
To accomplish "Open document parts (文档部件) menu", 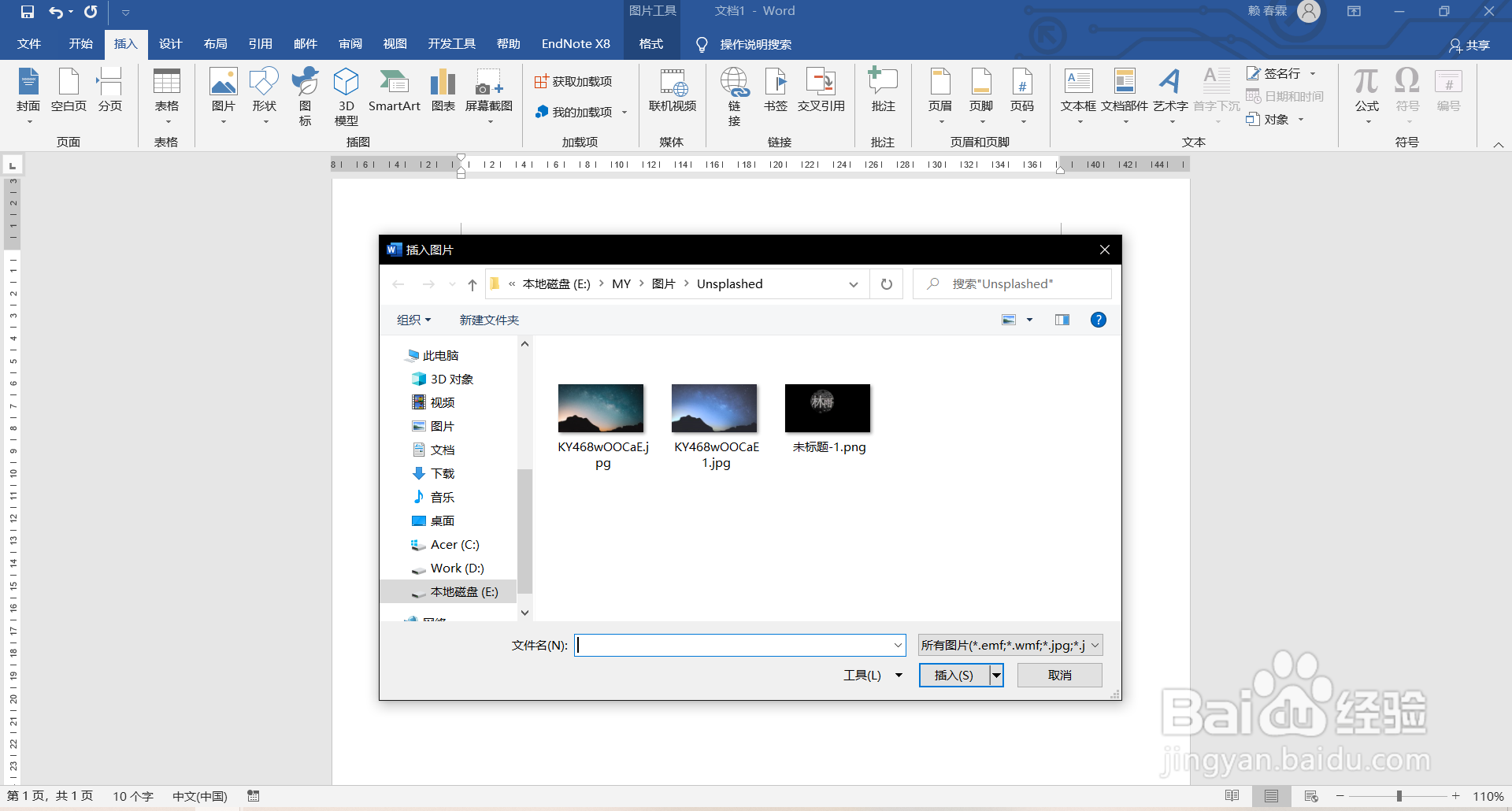I will pyautogui.click(x=1125, y=96).
